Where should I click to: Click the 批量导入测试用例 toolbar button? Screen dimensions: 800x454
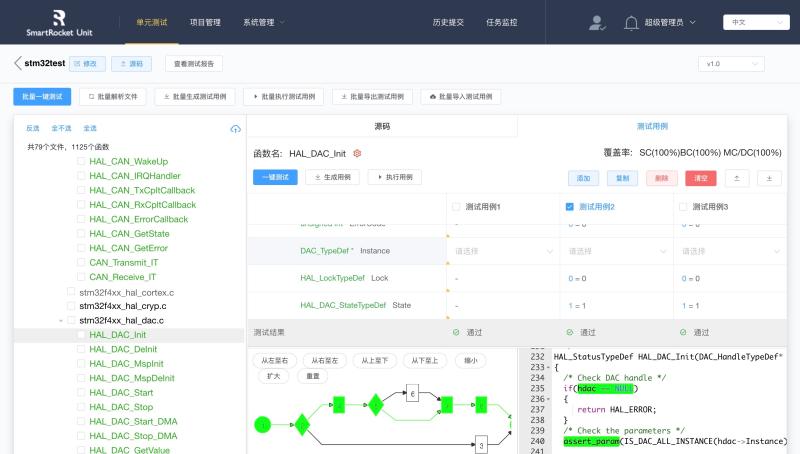461,97
